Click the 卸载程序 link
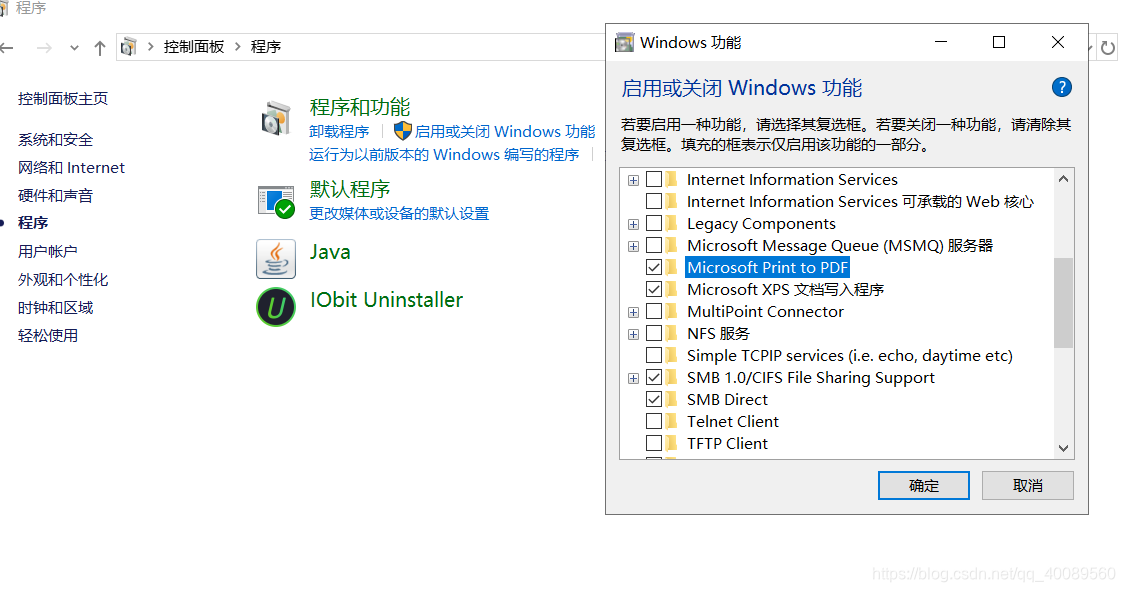This screenshot has width=1125, height=592. point(339,131)
